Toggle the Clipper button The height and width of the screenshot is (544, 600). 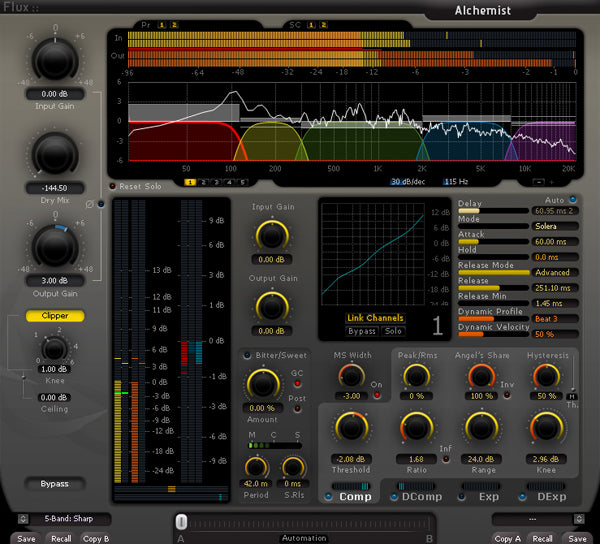click(x=54, y=316)
